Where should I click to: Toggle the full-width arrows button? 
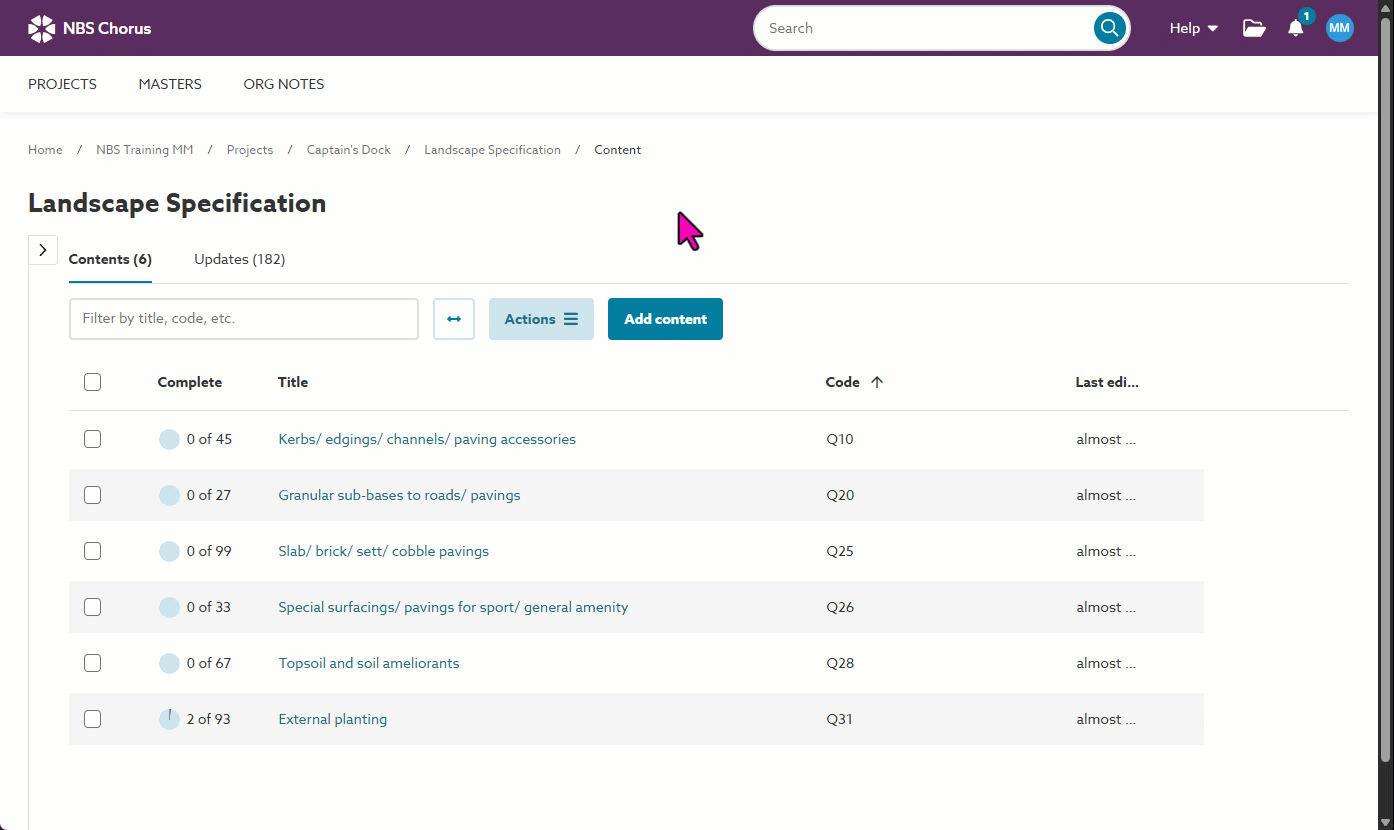pos(454,319)
